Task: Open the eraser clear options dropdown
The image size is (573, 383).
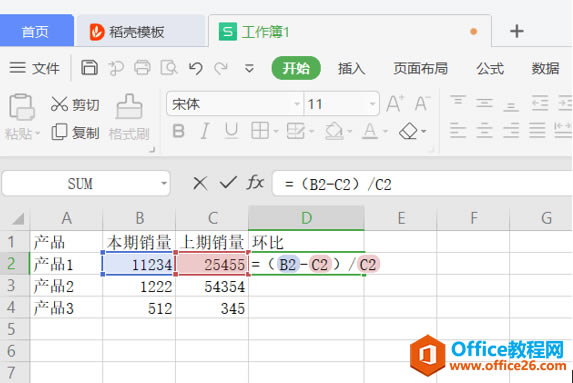Action: coord(424,131)
